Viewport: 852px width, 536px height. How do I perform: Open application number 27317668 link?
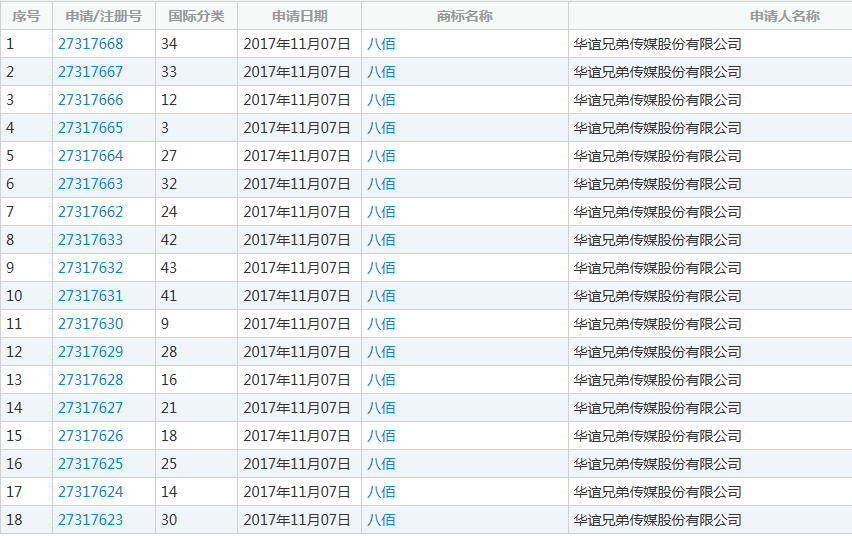tap(90, 44)
